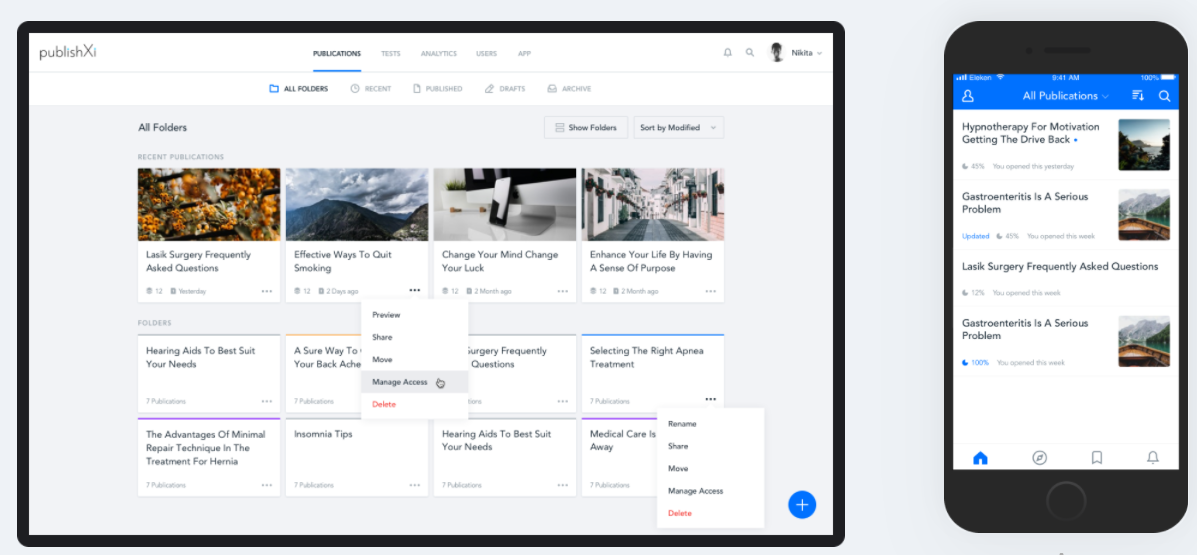Viewport: 1197px width, 555px height.
Task: Tap the Explore compass icon on phone
Action: (1039, 458)
